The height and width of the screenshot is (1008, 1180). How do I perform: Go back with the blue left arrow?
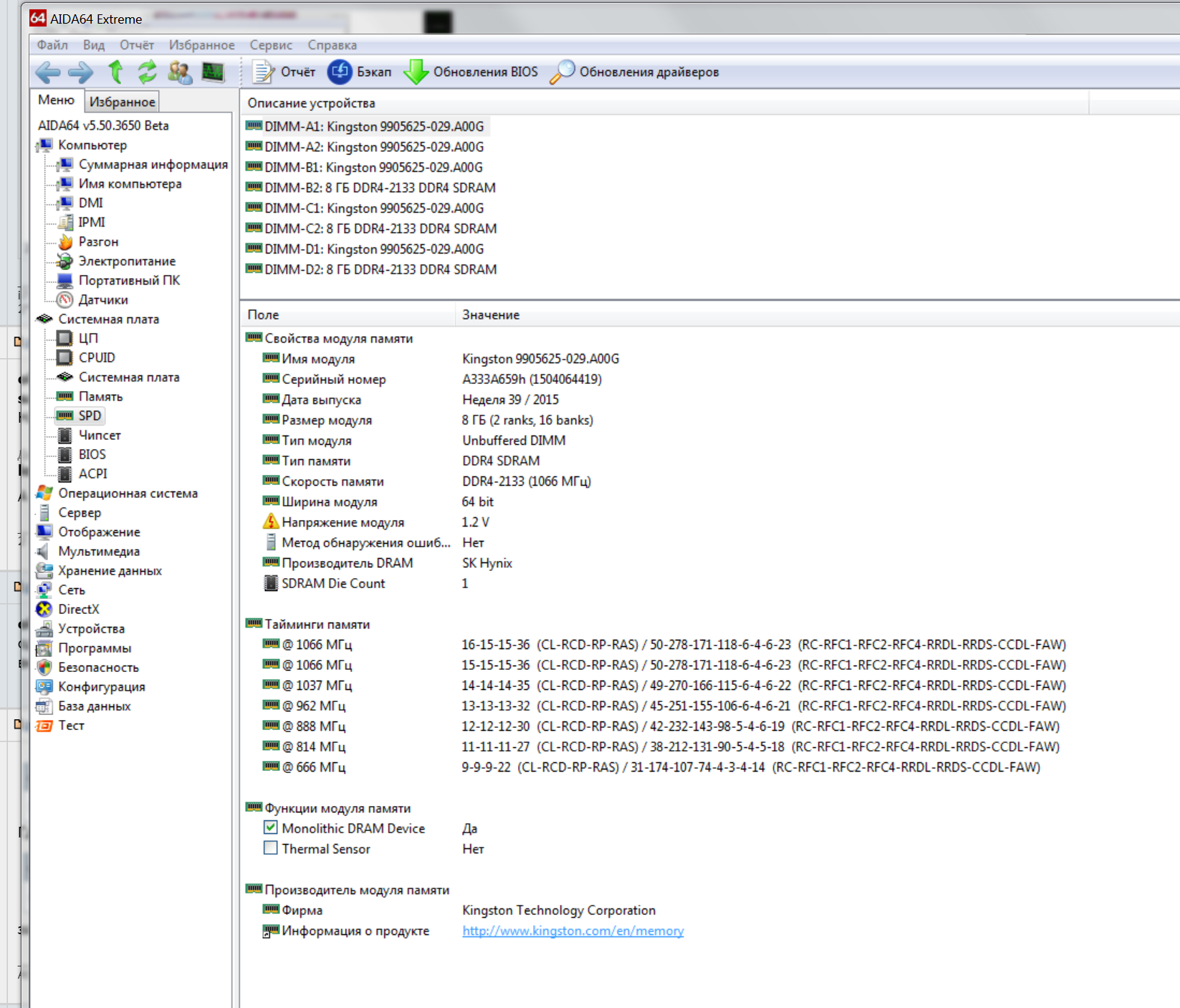pos(48,72)
